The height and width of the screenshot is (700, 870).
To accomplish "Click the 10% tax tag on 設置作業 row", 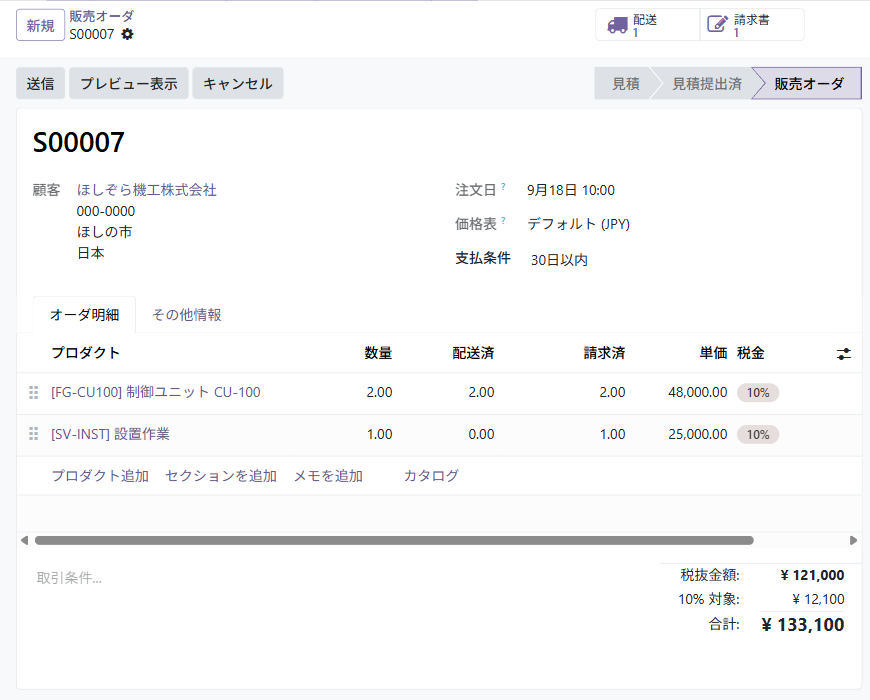I will click(x=758, y=434).
